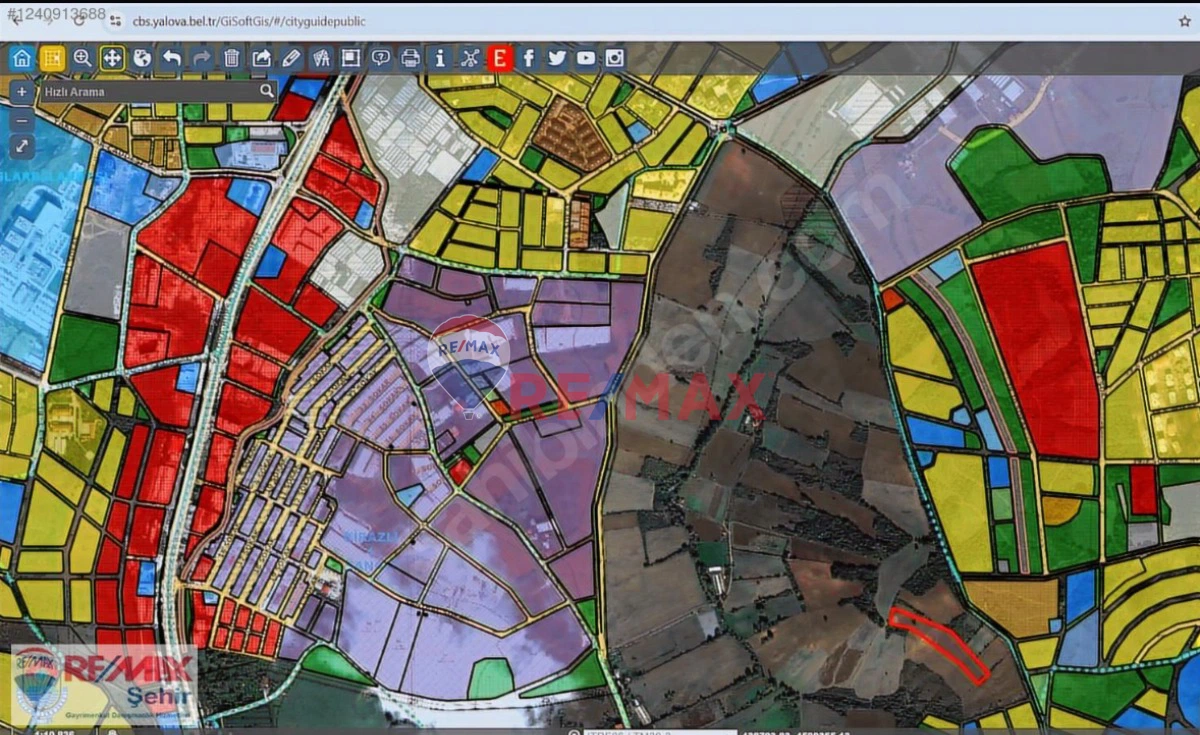Image resolution: width=1200 pixels, height=735 pixels.
Task: Open the YouTube link
Action: click(x=586, y=58)
